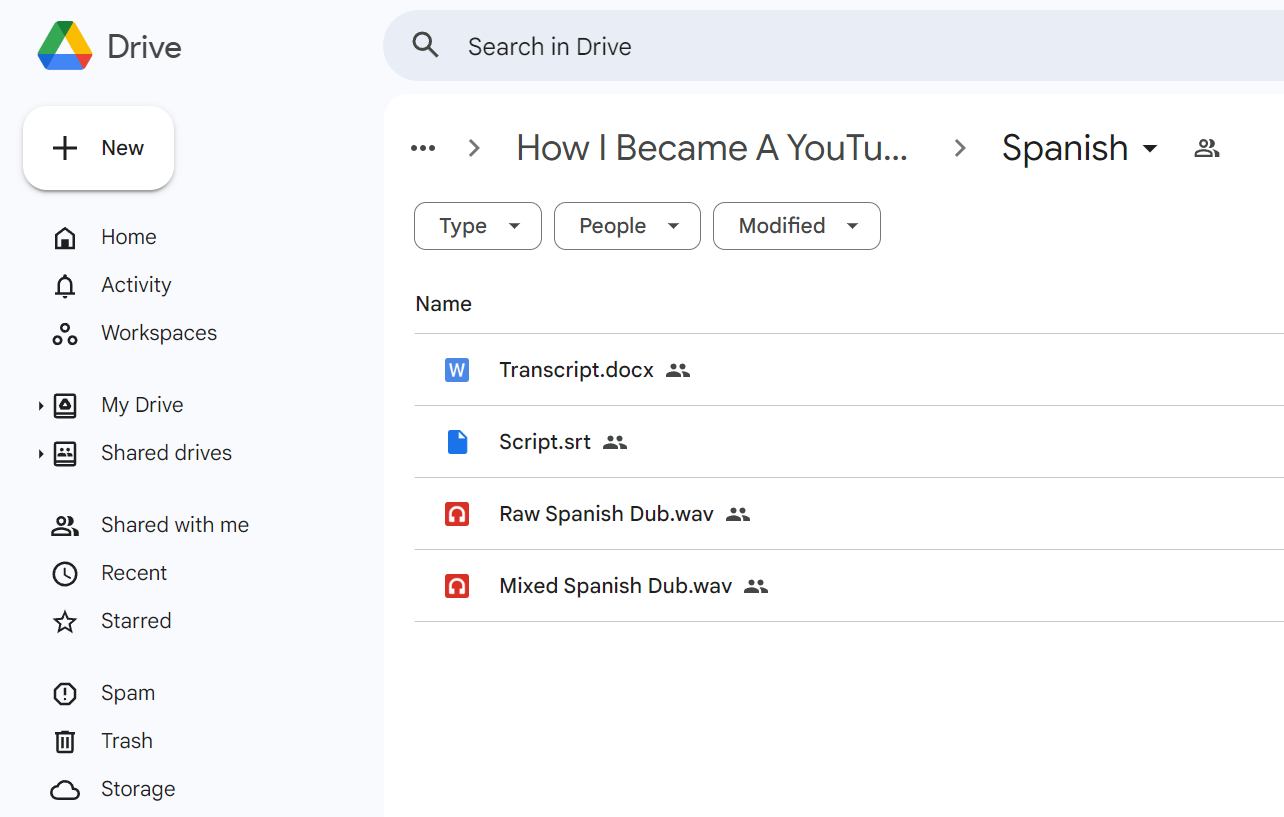This screenshot has height=817, width=1284.
Task: Go to Shared with me
Action: point(174,525)
